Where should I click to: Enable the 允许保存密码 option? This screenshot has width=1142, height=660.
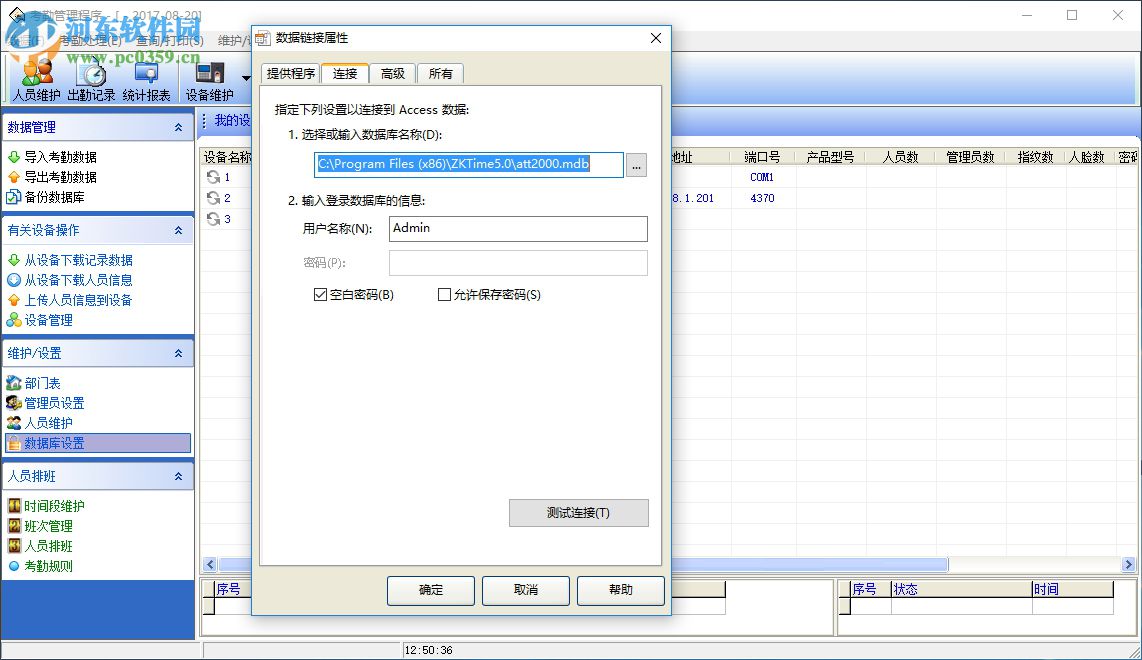click(x=444, y=294)
